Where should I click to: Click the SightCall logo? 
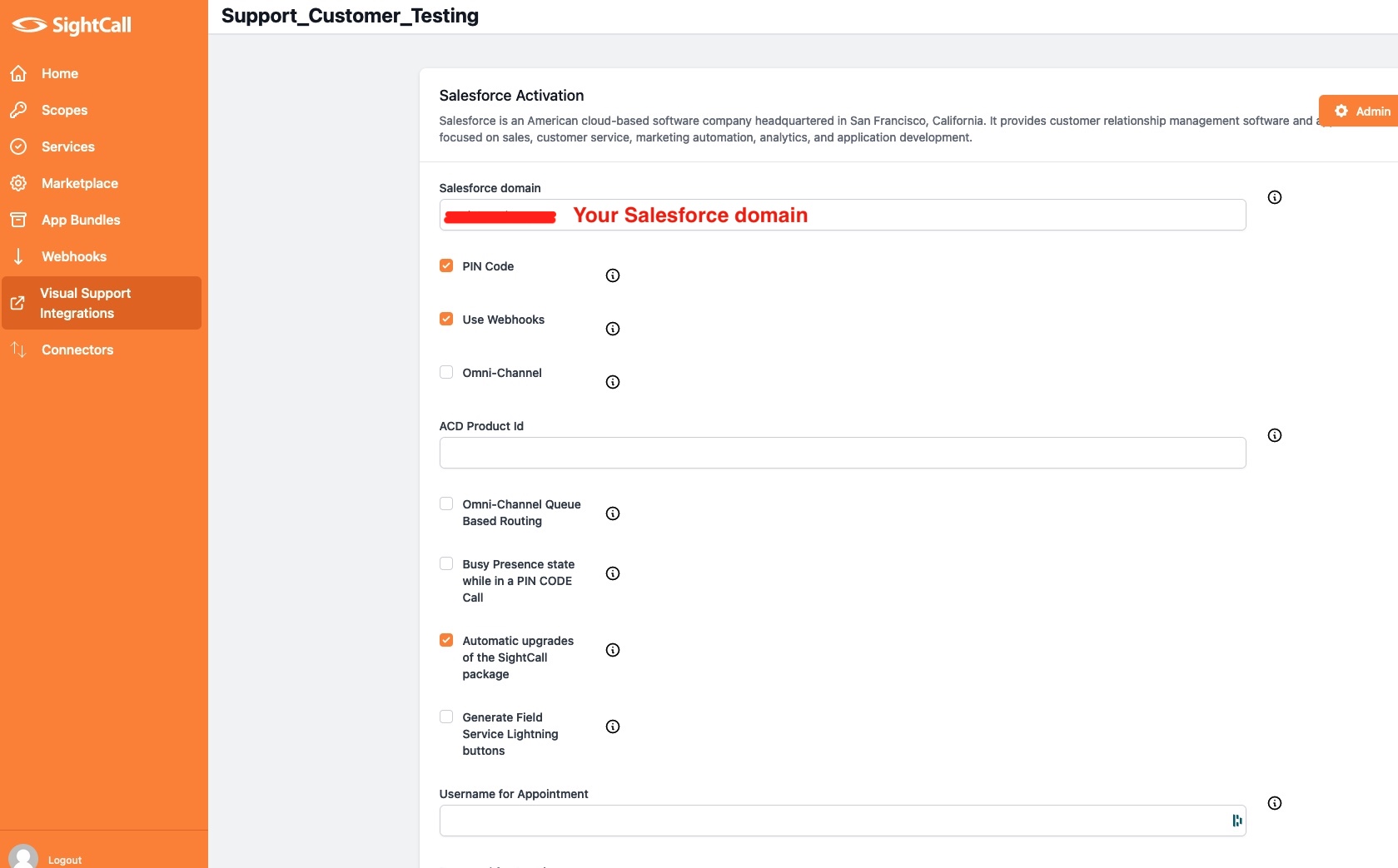(72, 25)
